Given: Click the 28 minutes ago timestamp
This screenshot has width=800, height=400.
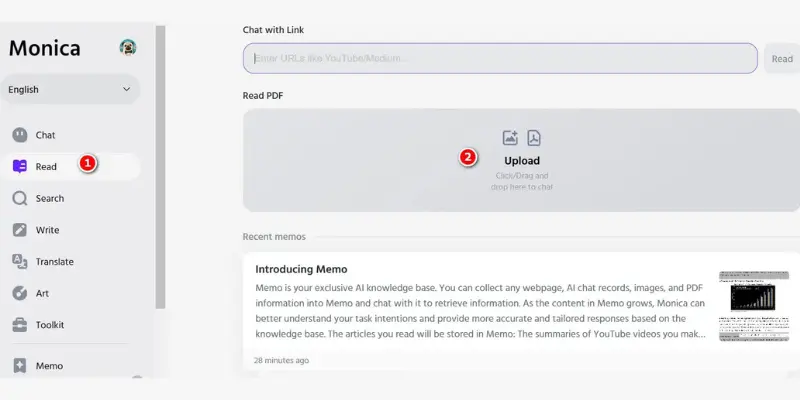Looking at the screenshot, I should tap(281, 360).
